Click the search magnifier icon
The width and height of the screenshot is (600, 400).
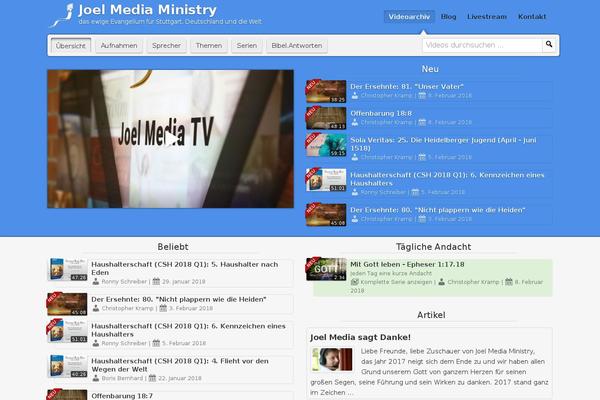pos(549,44)
